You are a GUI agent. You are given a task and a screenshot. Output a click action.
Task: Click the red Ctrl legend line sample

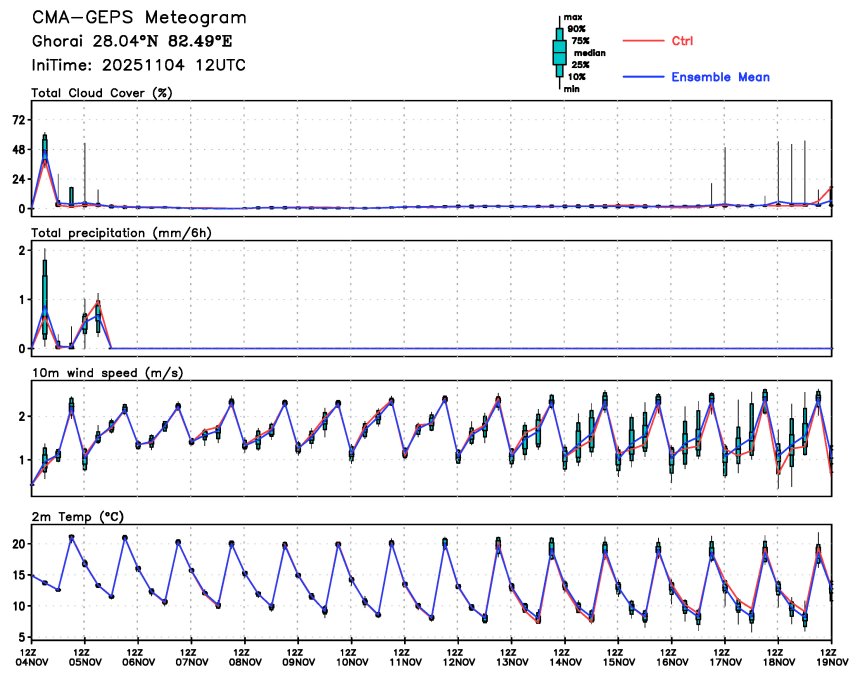tap(643, 41)
